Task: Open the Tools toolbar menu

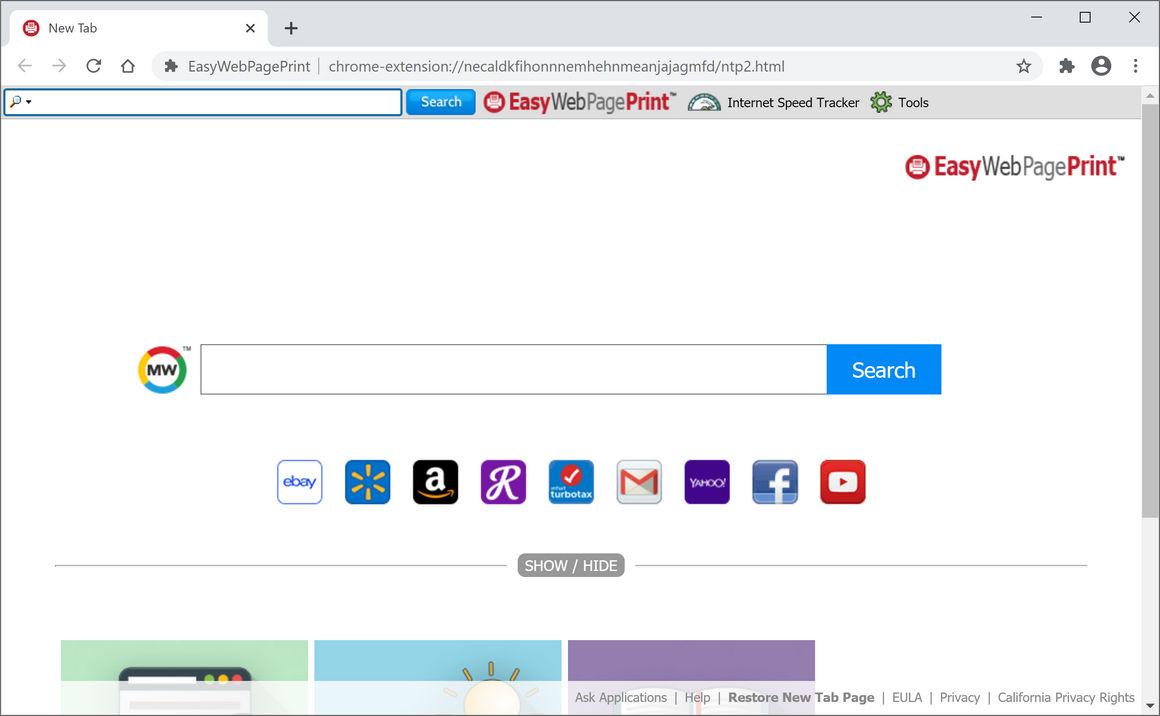Action: click(913, 103)
